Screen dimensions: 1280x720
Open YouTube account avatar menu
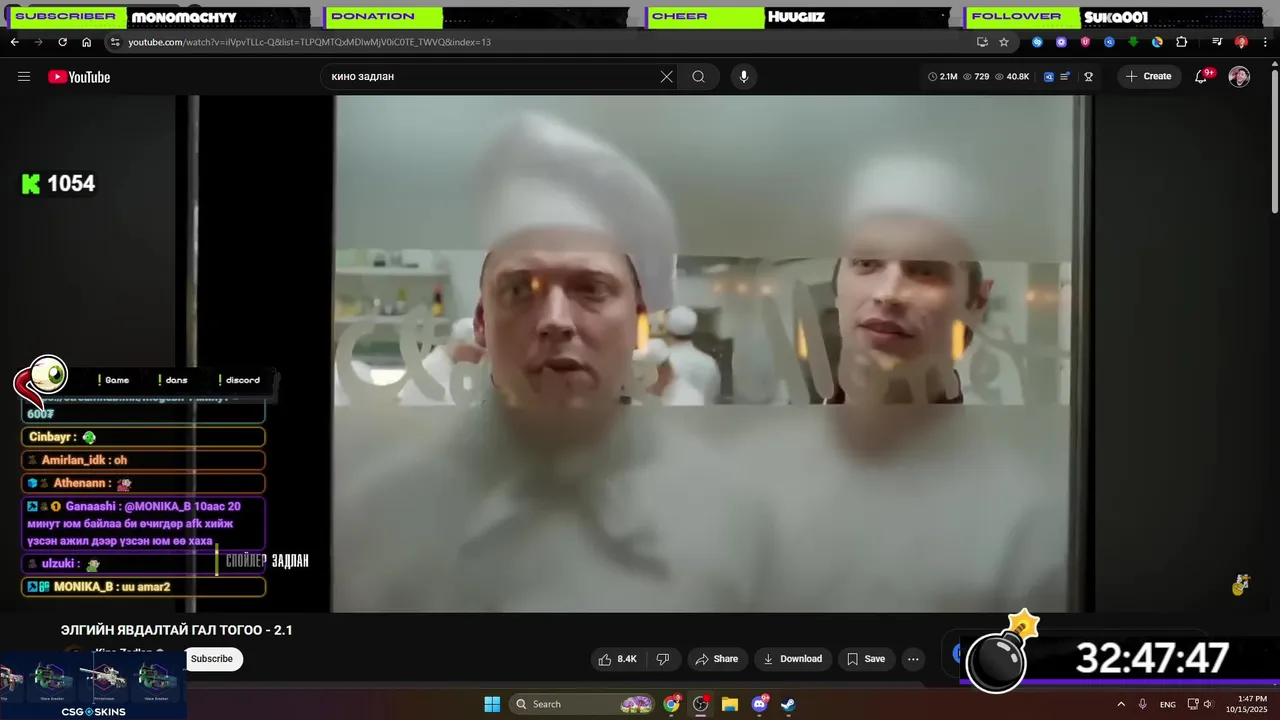pos(1239,77)
